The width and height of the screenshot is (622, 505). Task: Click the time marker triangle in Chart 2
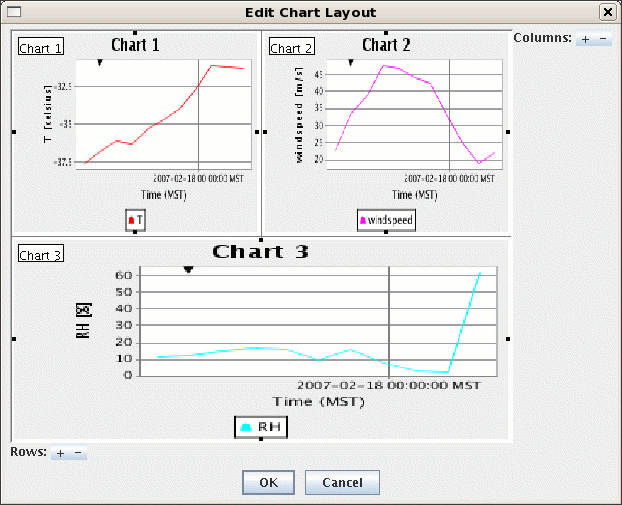tap(350, 63)
